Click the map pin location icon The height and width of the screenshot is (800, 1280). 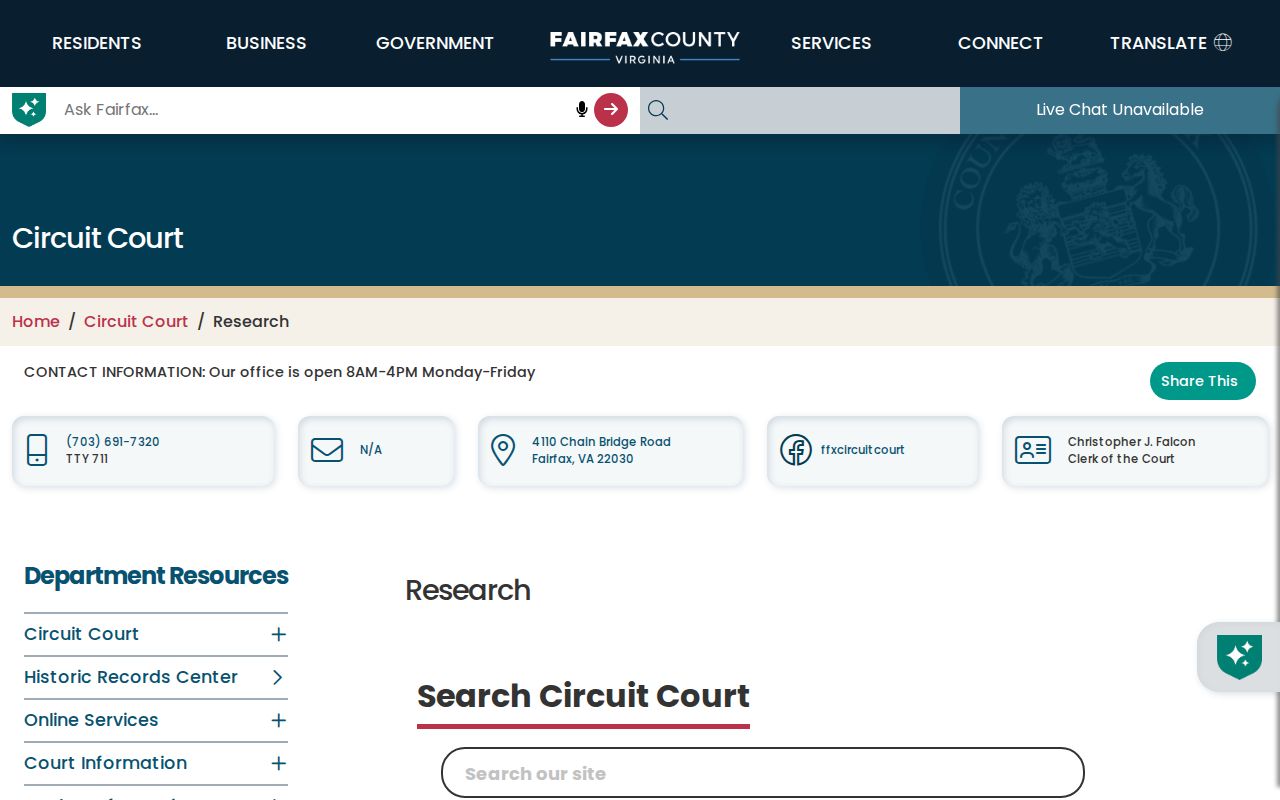pos(503,450)
